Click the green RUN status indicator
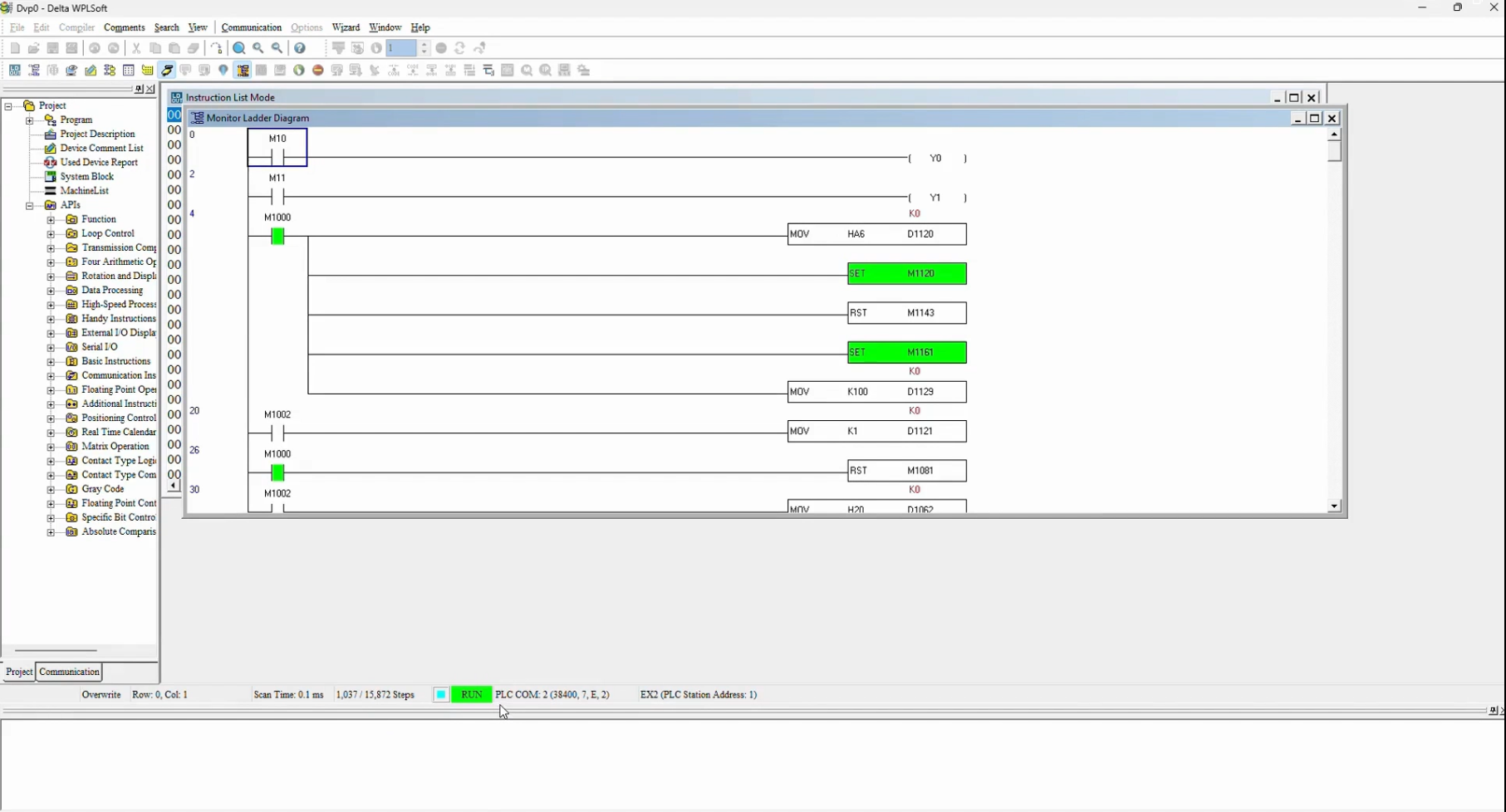 coord(471,695)
